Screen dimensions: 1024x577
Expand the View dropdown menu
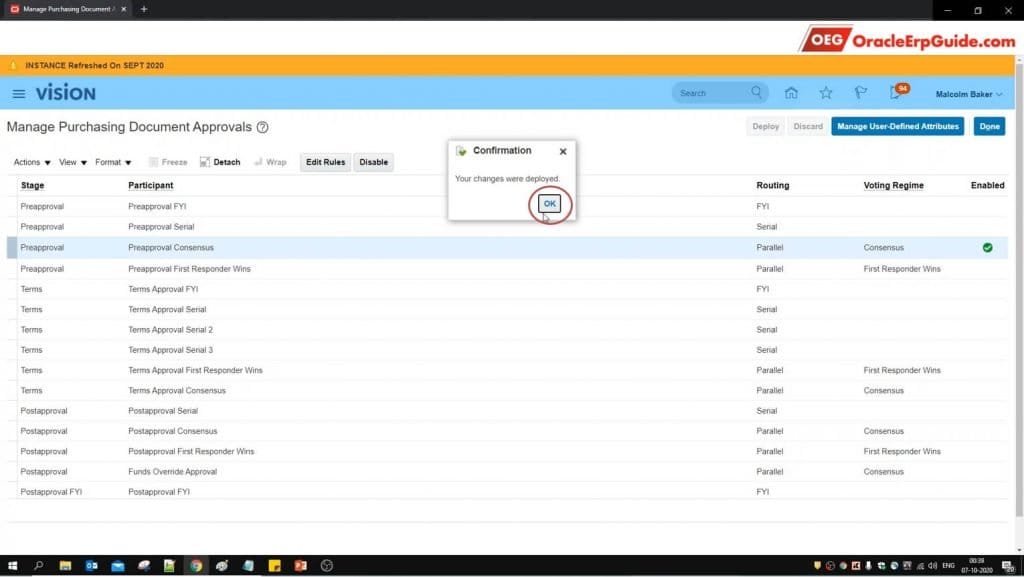73,162
